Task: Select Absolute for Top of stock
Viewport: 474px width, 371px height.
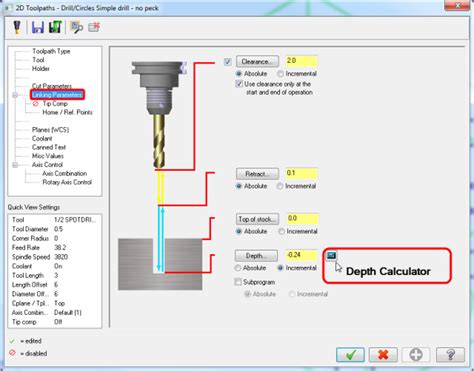Action: tap(239, 231)
